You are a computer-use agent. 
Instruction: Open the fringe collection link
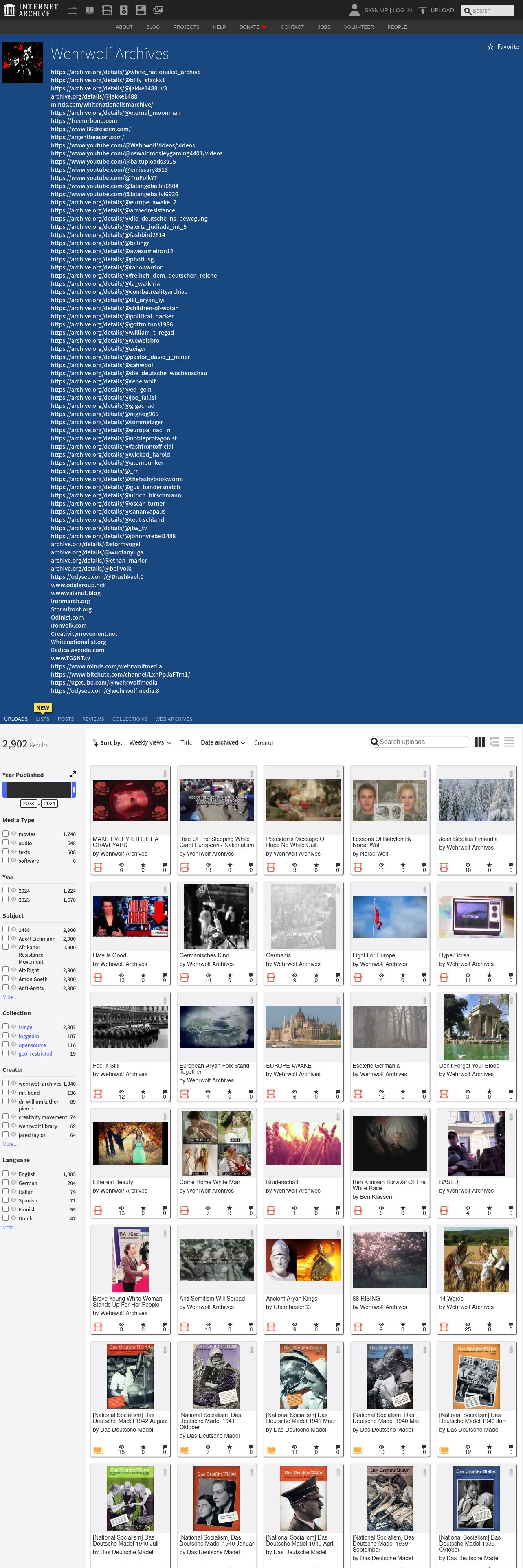(26, 1027)
